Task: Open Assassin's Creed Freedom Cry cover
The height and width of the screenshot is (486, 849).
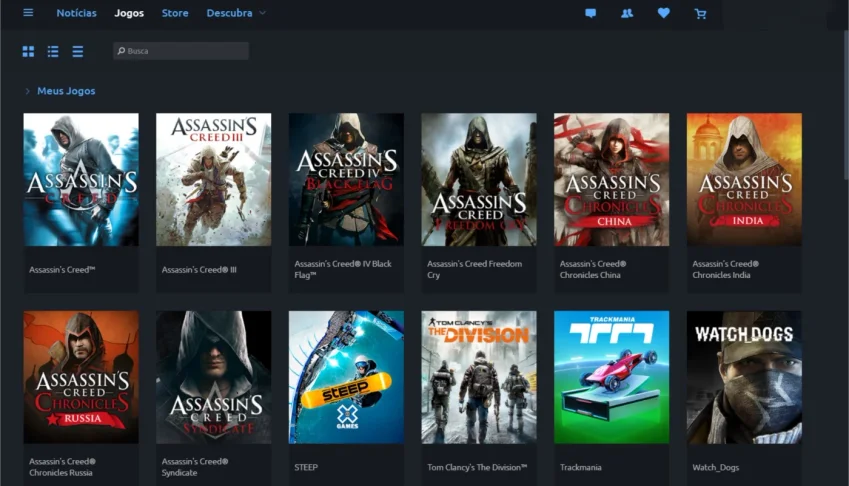Action: pos(479,179)
